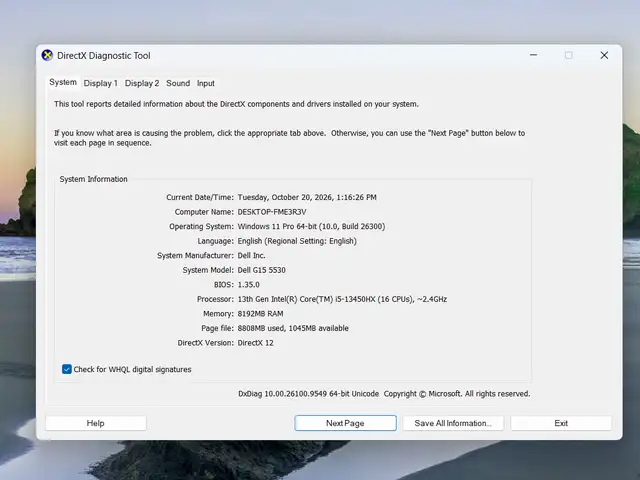Open the Help button
Image resolution: width=640 pixels, height=480 pixels.
96,423
